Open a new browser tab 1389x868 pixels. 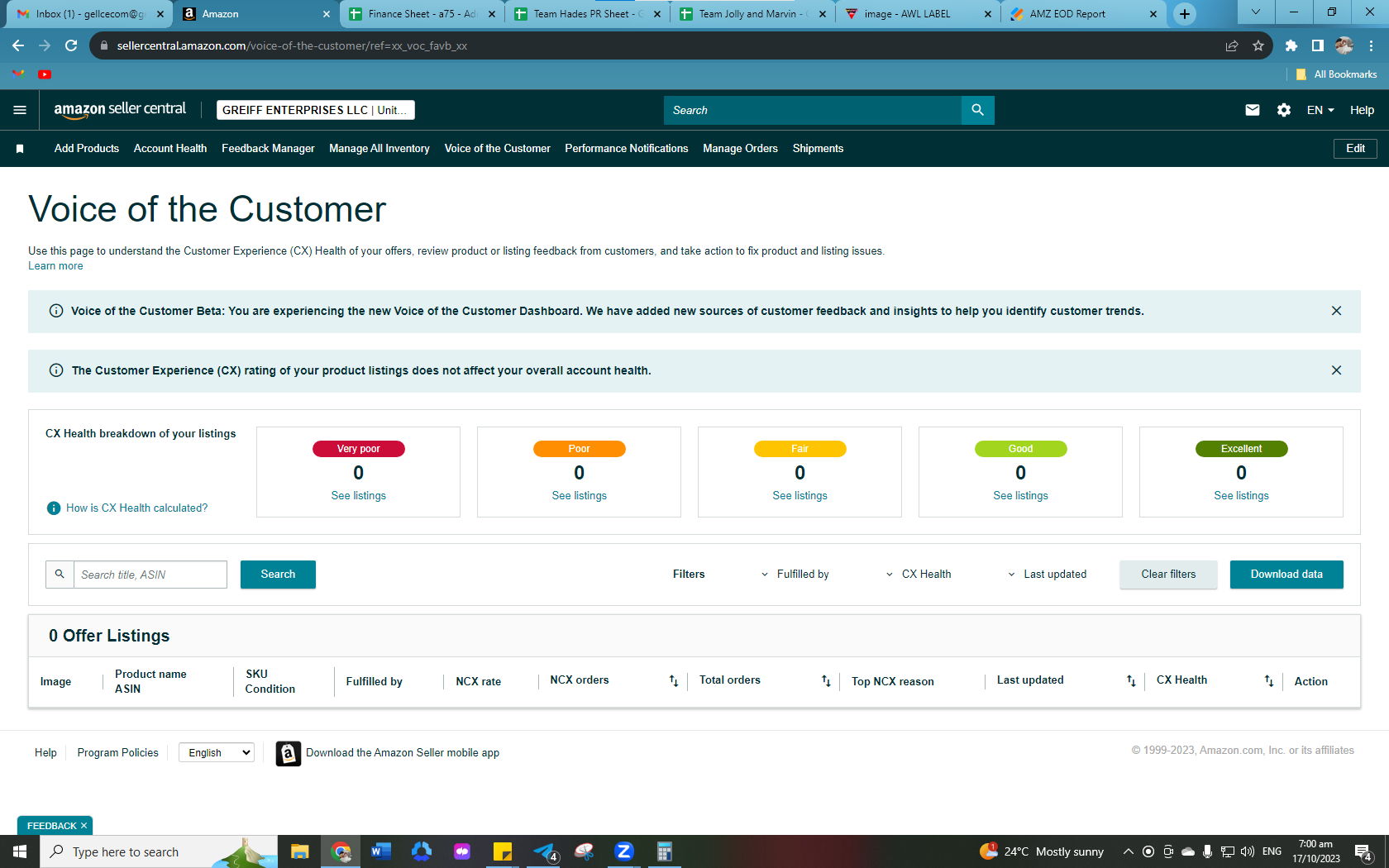pyautogui.click(x=1185, y=14)
